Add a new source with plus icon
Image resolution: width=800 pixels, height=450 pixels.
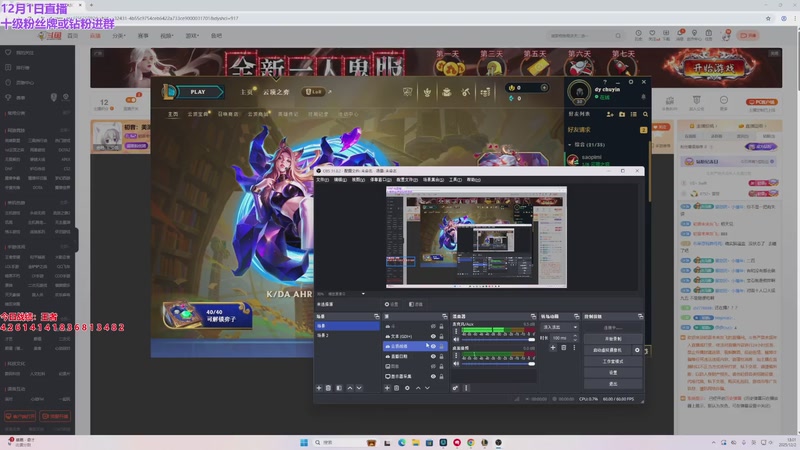(387, 388)
